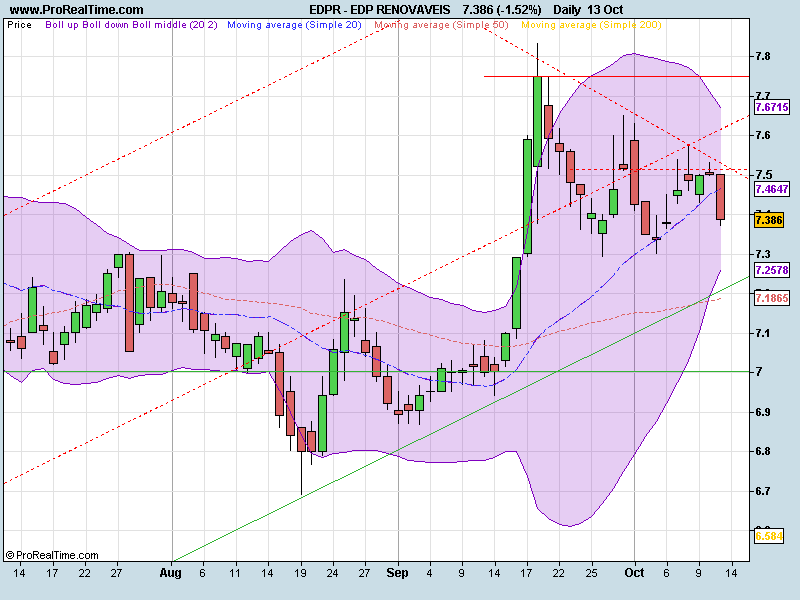Click the 4 date label on the axis
The image size is (800, 600).
tap(430, 573)
